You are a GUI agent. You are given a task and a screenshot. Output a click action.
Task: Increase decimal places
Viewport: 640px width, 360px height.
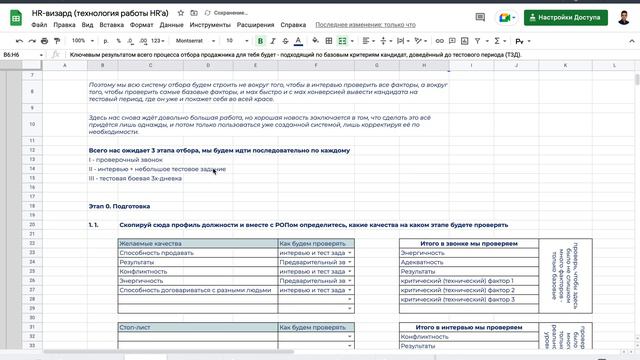coord(143,41)
